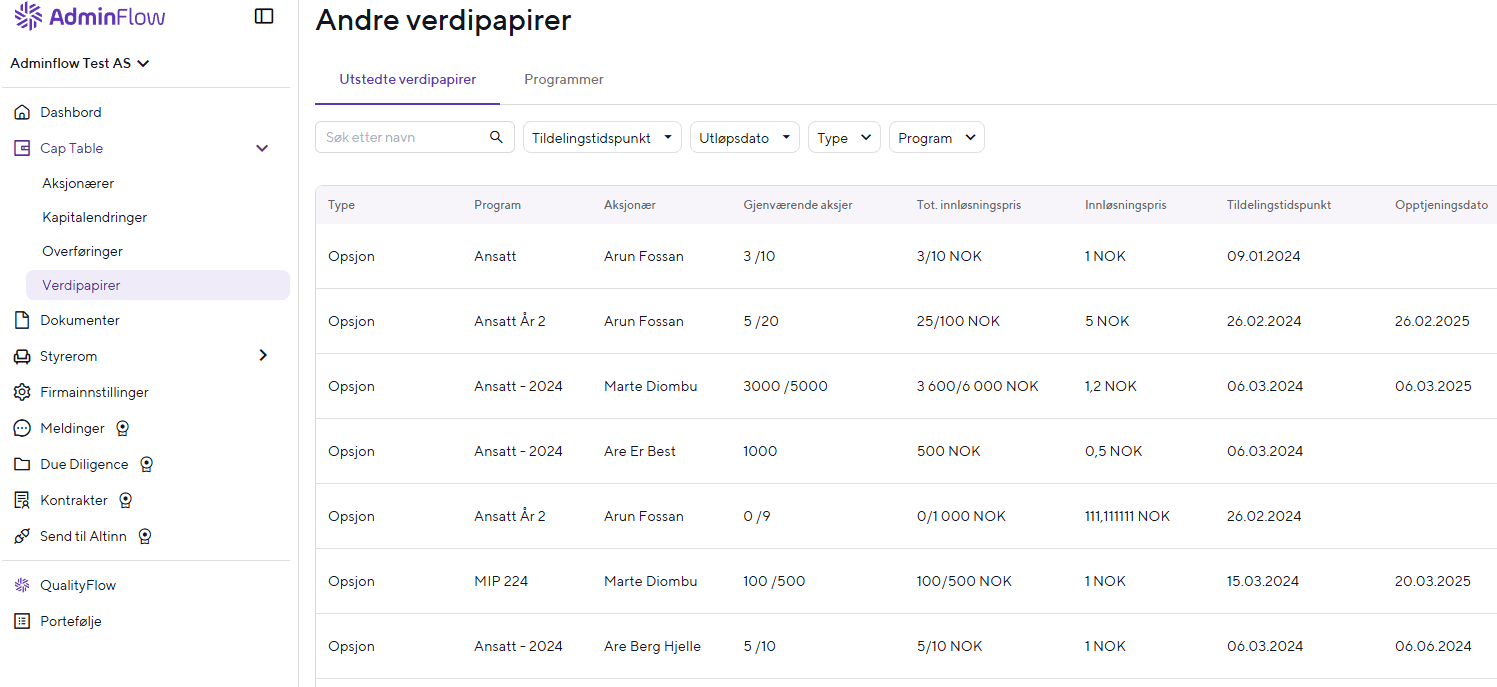This screenshot has width=1497, height=687.
Task: Switch to the Programmer tab
Action: (x=564, y=79)
